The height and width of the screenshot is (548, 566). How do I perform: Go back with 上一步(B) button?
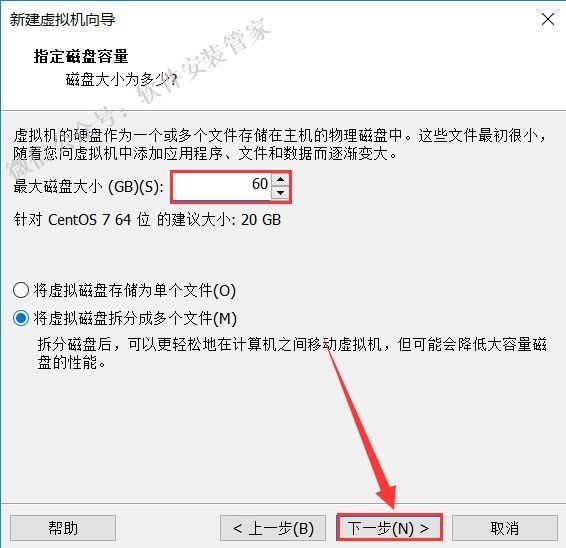click(273, 528)
